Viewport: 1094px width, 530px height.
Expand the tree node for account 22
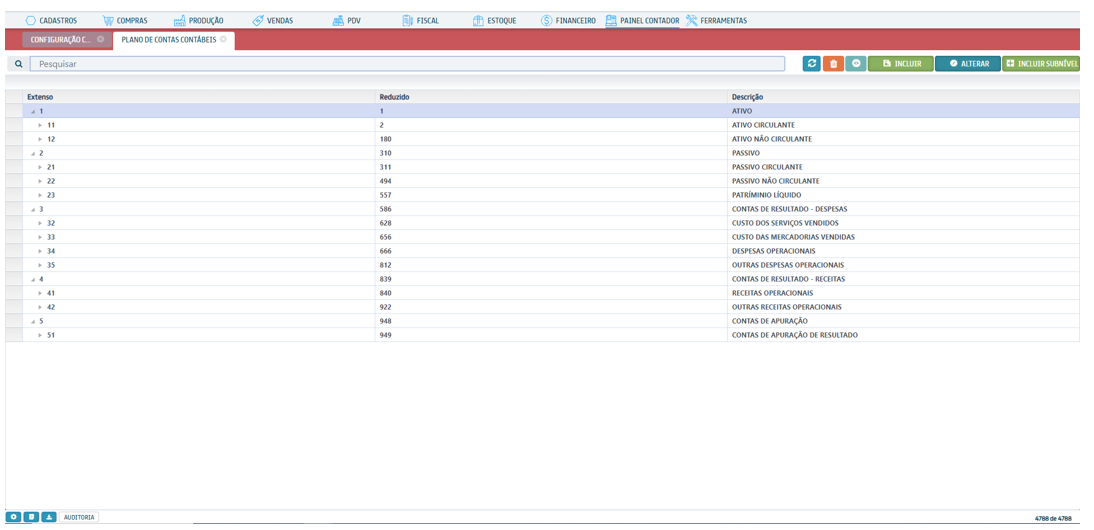40,181
